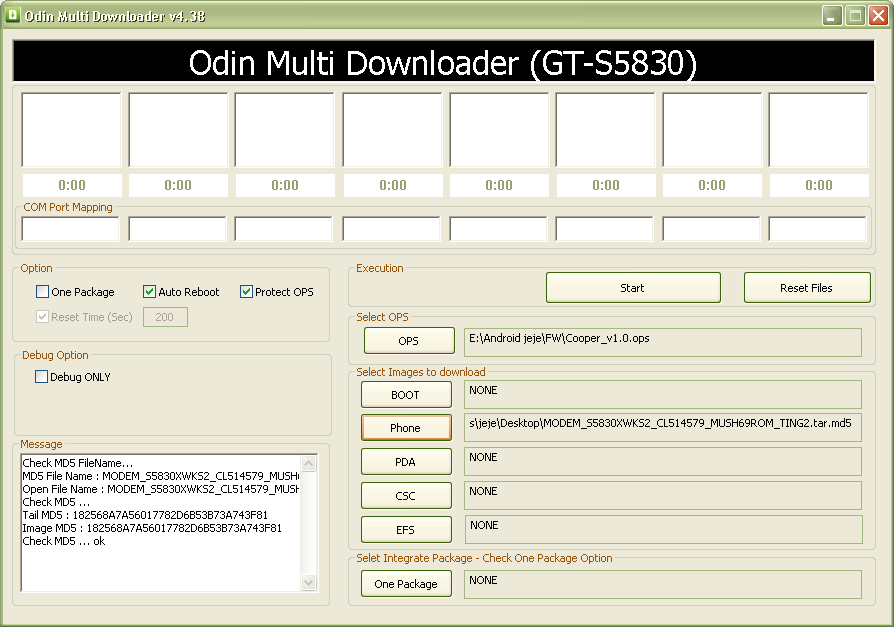Screen dimensions: 894x627
Task: Choose a BOOT image file
Action: 405,395
